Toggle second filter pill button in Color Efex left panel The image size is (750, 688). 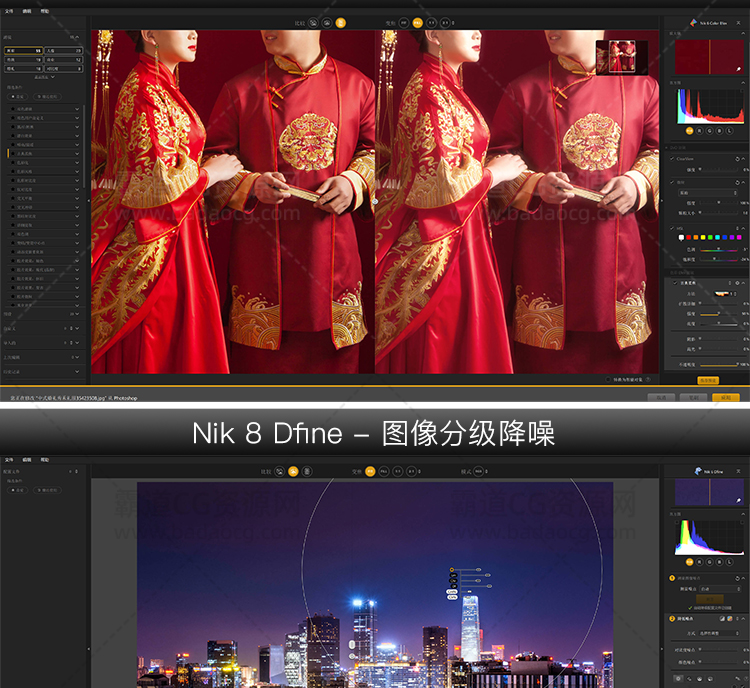point(47,97)
